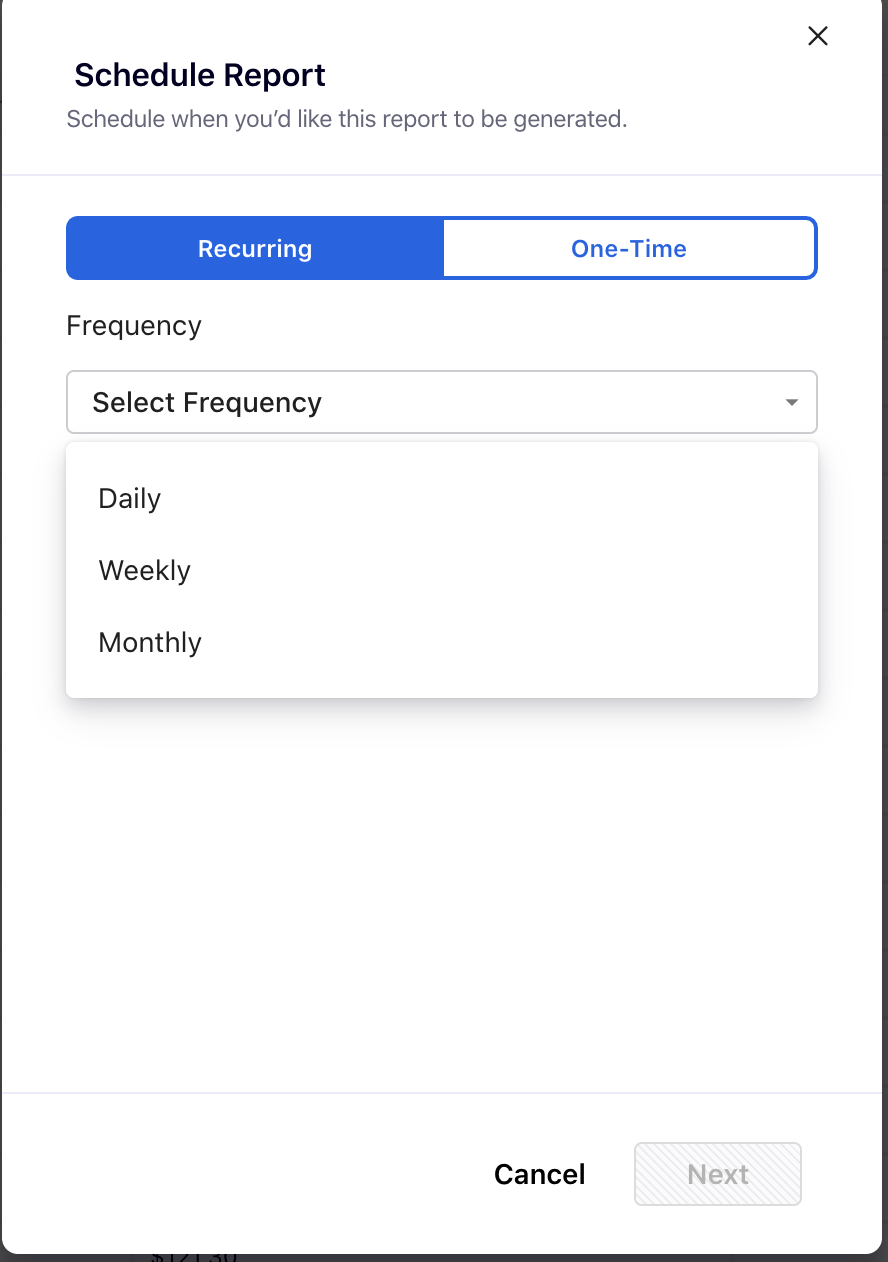Choose Monthly from the frequency list
This screenshot has height=1262, width=888.
point(150,642)
